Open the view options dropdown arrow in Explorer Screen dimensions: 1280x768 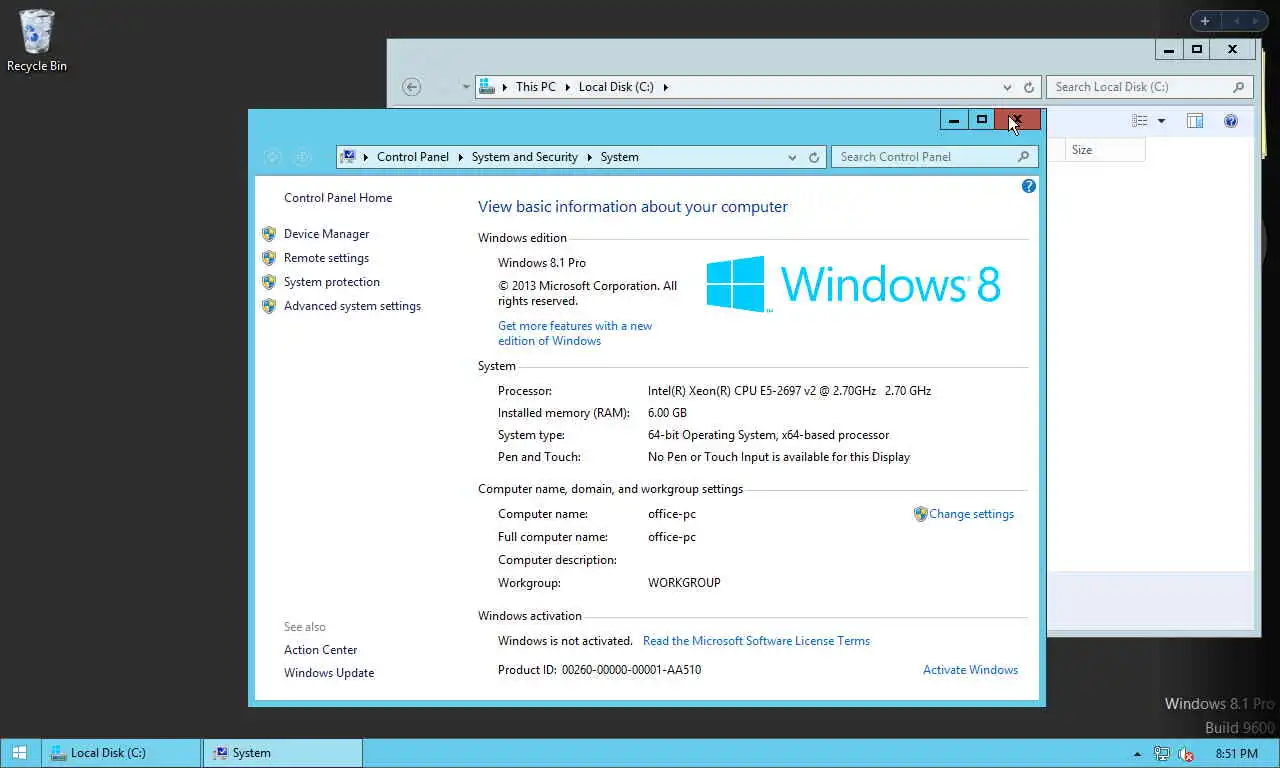1161,121
